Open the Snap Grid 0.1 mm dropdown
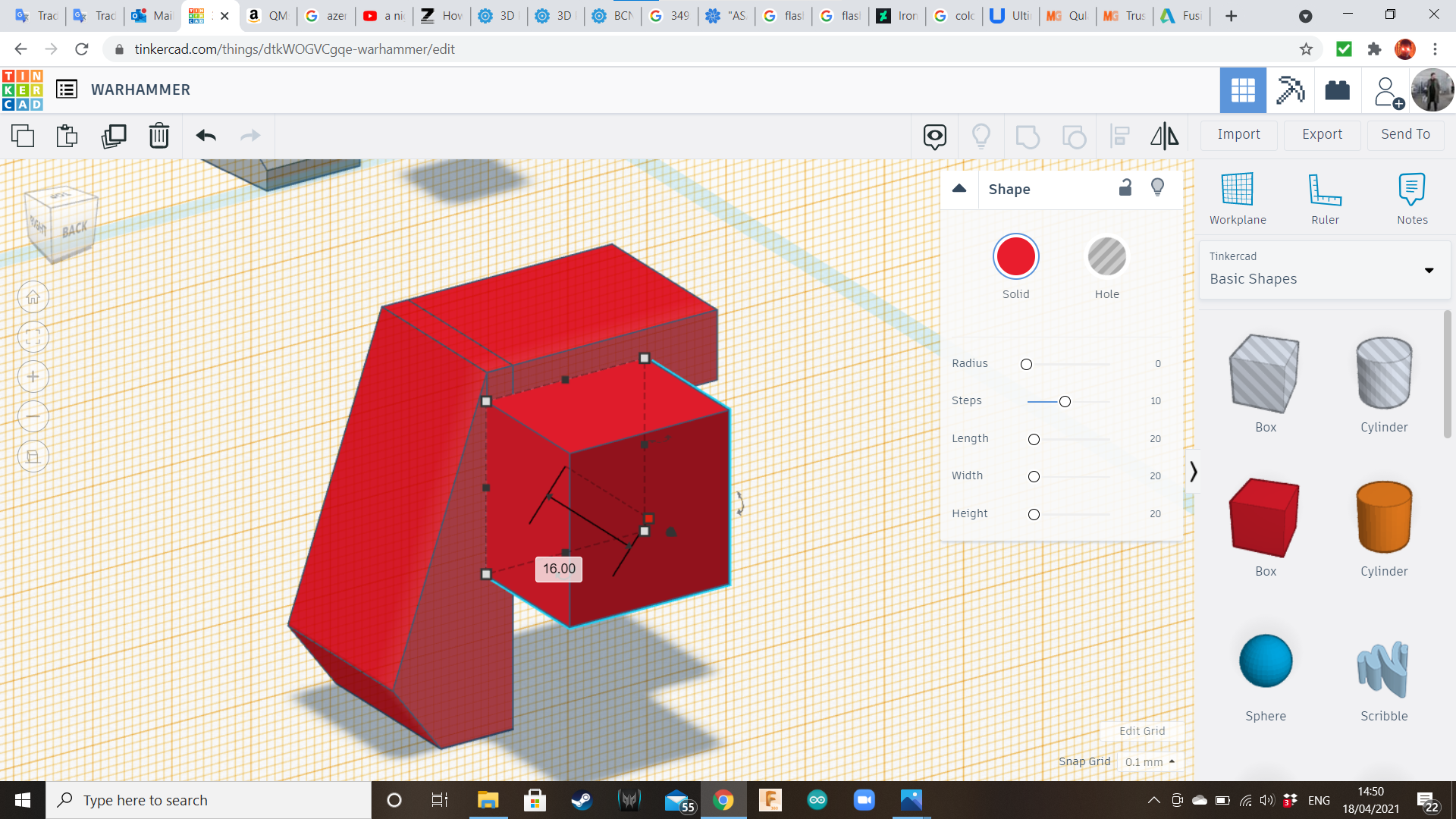The width and height of the screenshot is (1456, 819). 1150,761
